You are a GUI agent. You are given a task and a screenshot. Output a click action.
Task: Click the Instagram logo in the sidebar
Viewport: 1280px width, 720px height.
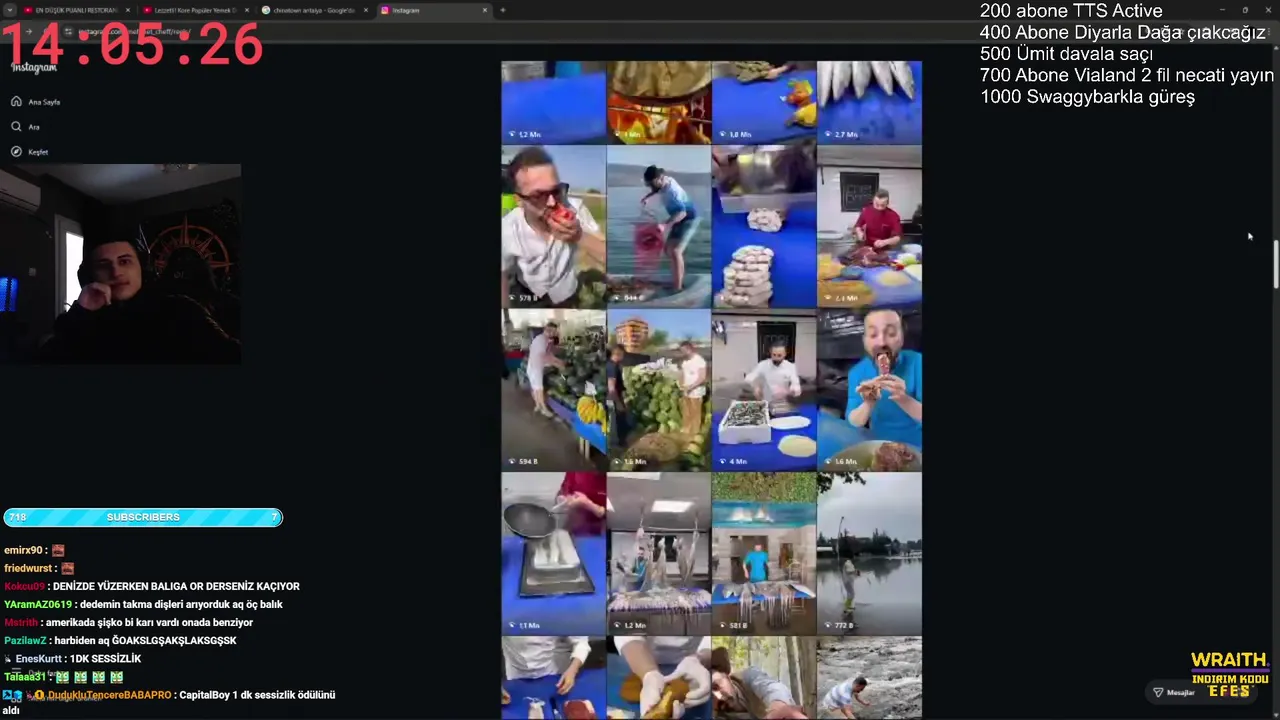[x=34, y=68]
